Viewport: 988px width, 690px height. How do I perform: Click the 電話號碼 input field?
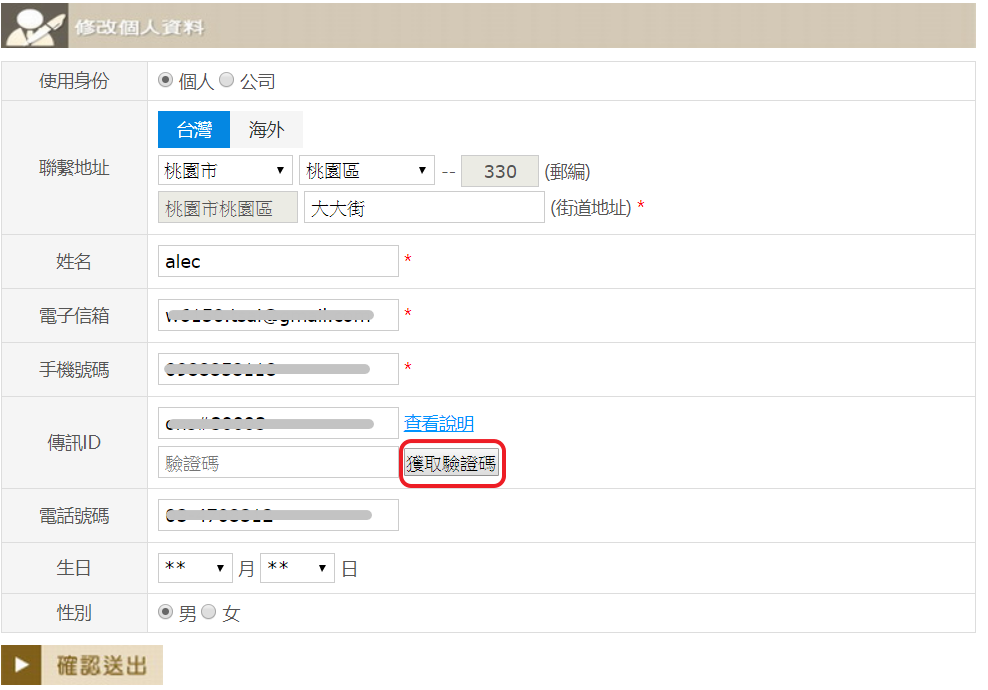pos(278,515)
